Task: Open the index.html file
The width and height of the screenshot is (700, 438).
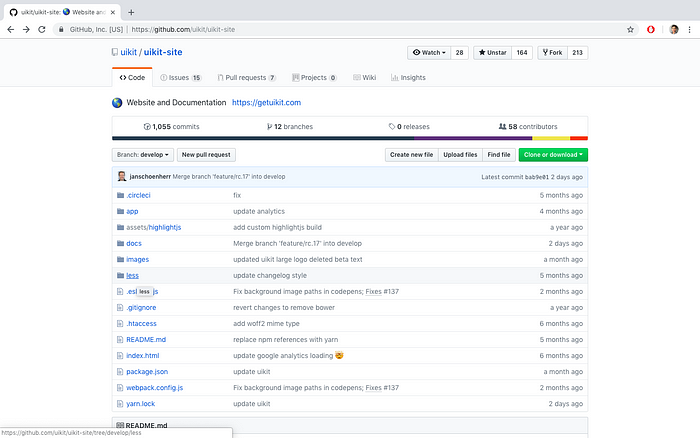Action: click(143, 356)
